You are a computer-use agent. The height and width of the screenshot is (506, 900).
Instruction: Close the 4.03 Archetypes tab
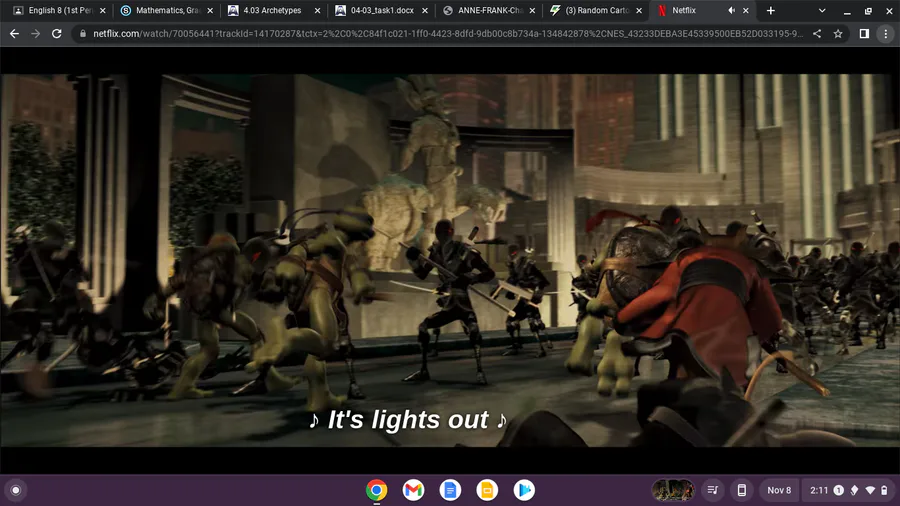tap(317, 10)
